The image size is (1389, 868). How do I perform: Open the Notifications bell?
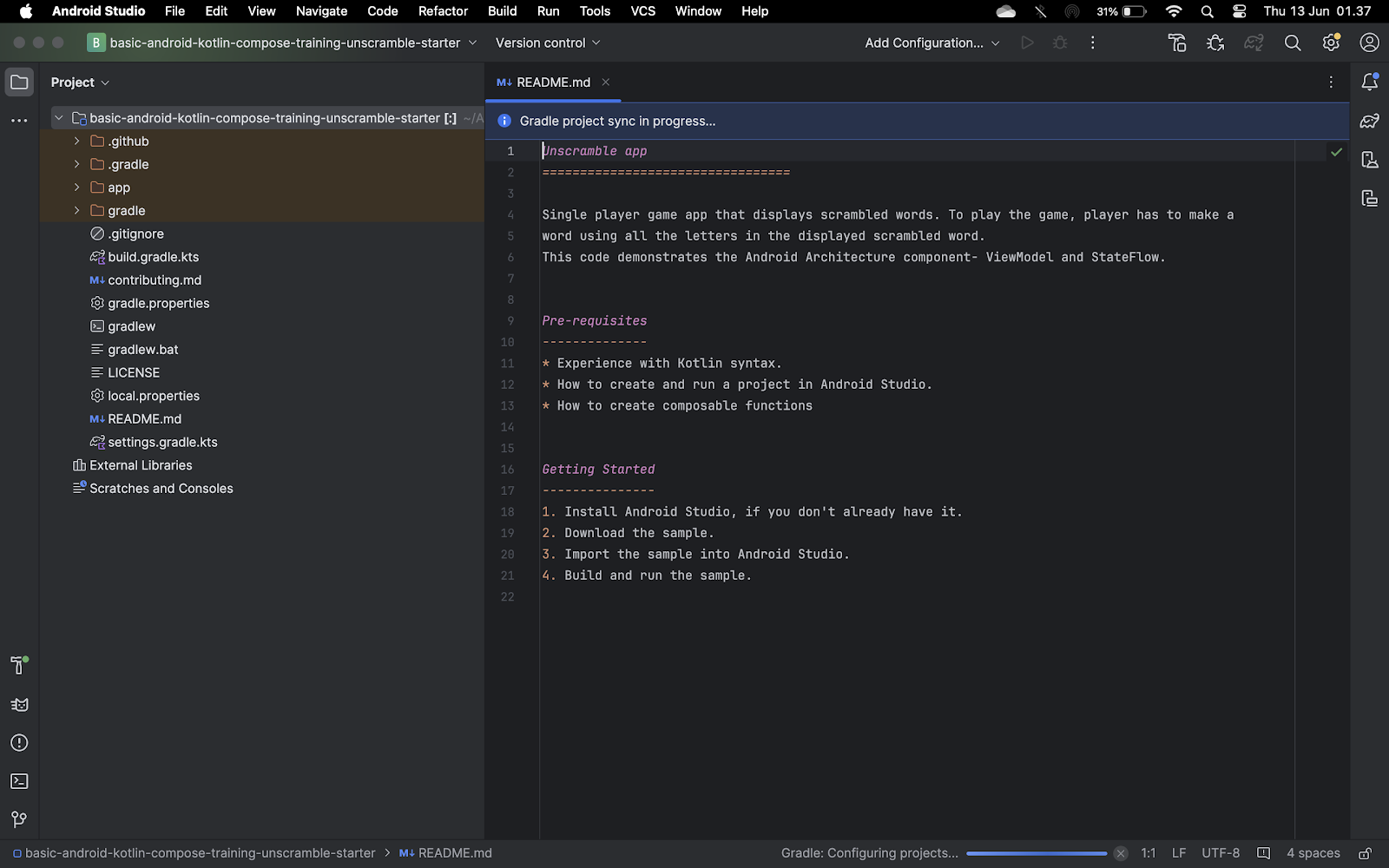point(1370,82)
